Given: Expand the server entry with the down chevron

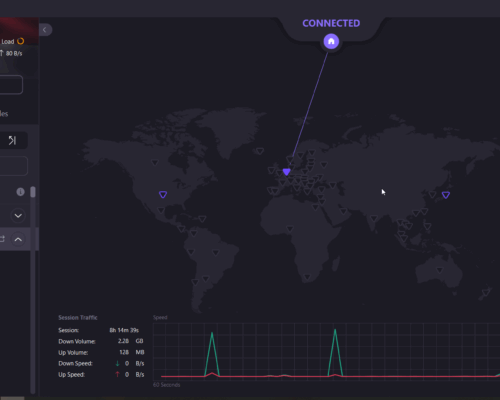Looking at the screenshot, I should pos(18,216).
